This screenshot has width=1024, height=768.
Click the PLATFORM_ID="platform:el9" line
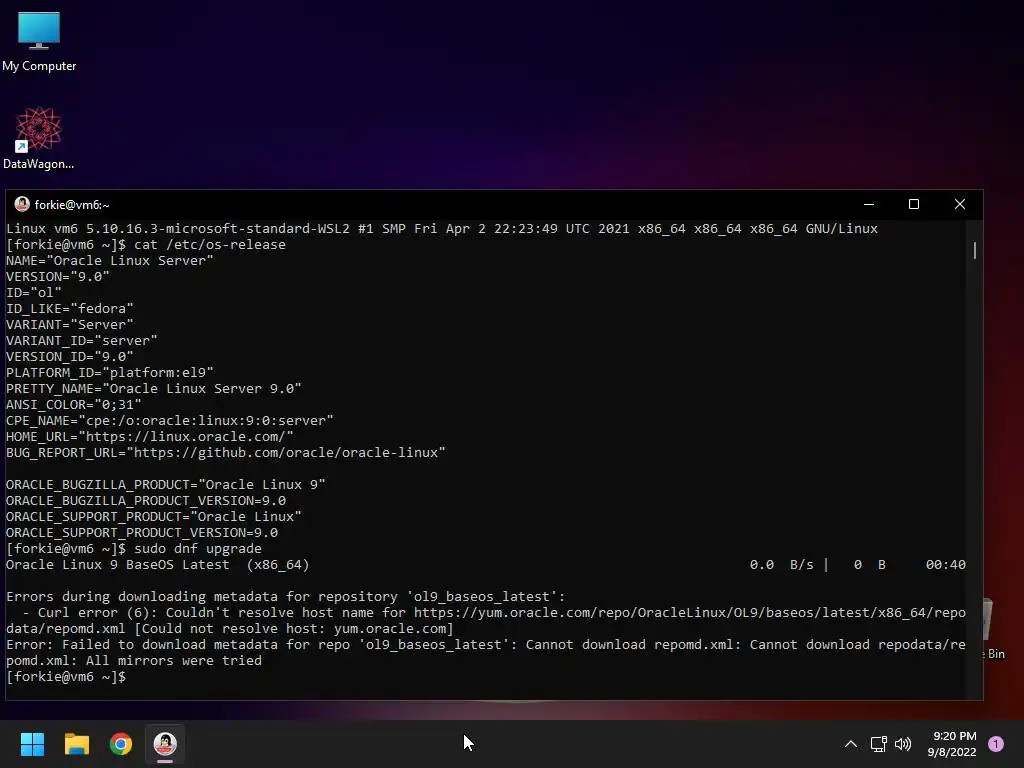pyautogui.click(x=110, y=373)
